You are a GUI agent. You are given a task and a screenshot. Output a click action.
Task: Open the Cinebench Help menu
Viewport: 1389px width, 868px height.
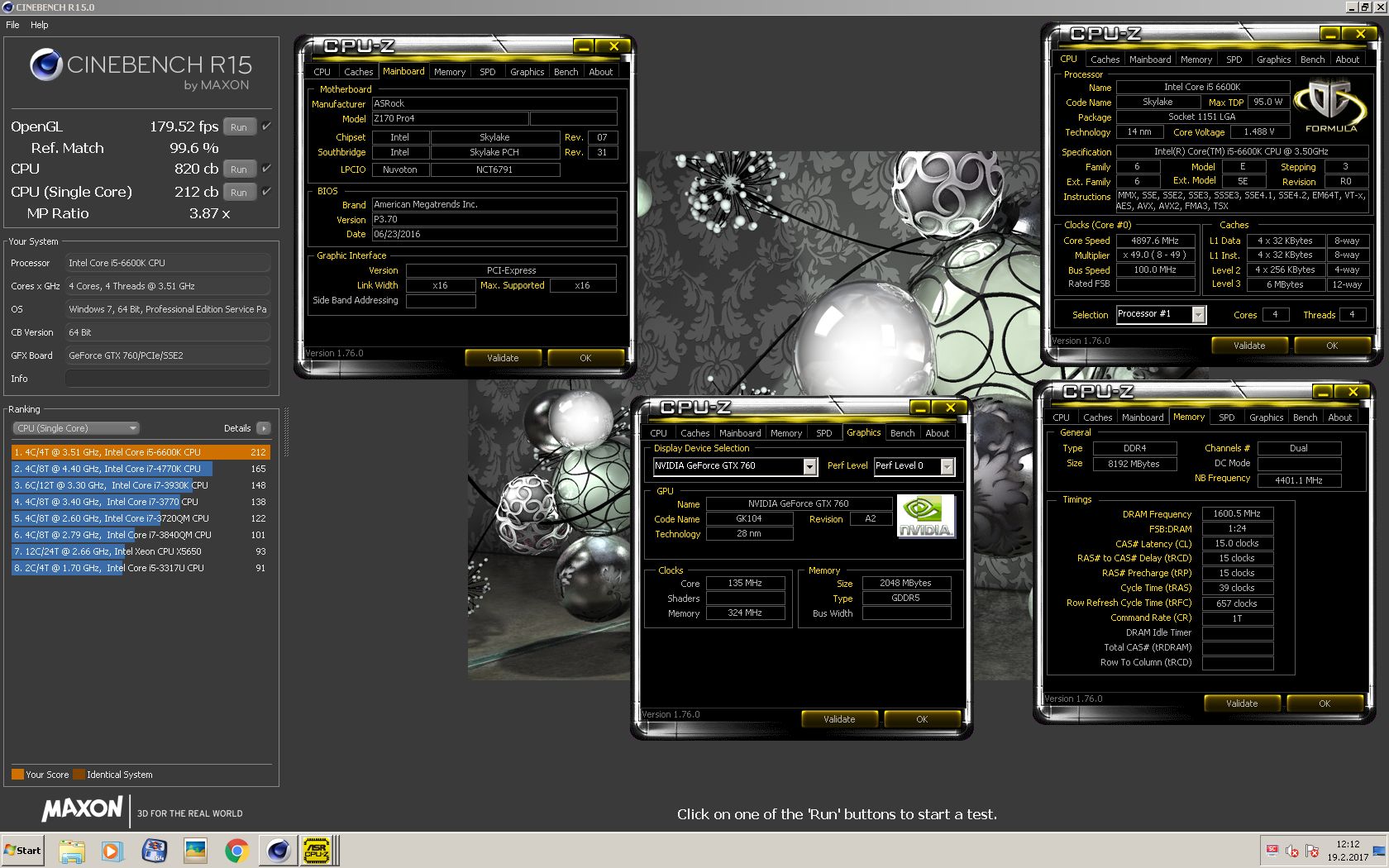(x=40, y=25)
